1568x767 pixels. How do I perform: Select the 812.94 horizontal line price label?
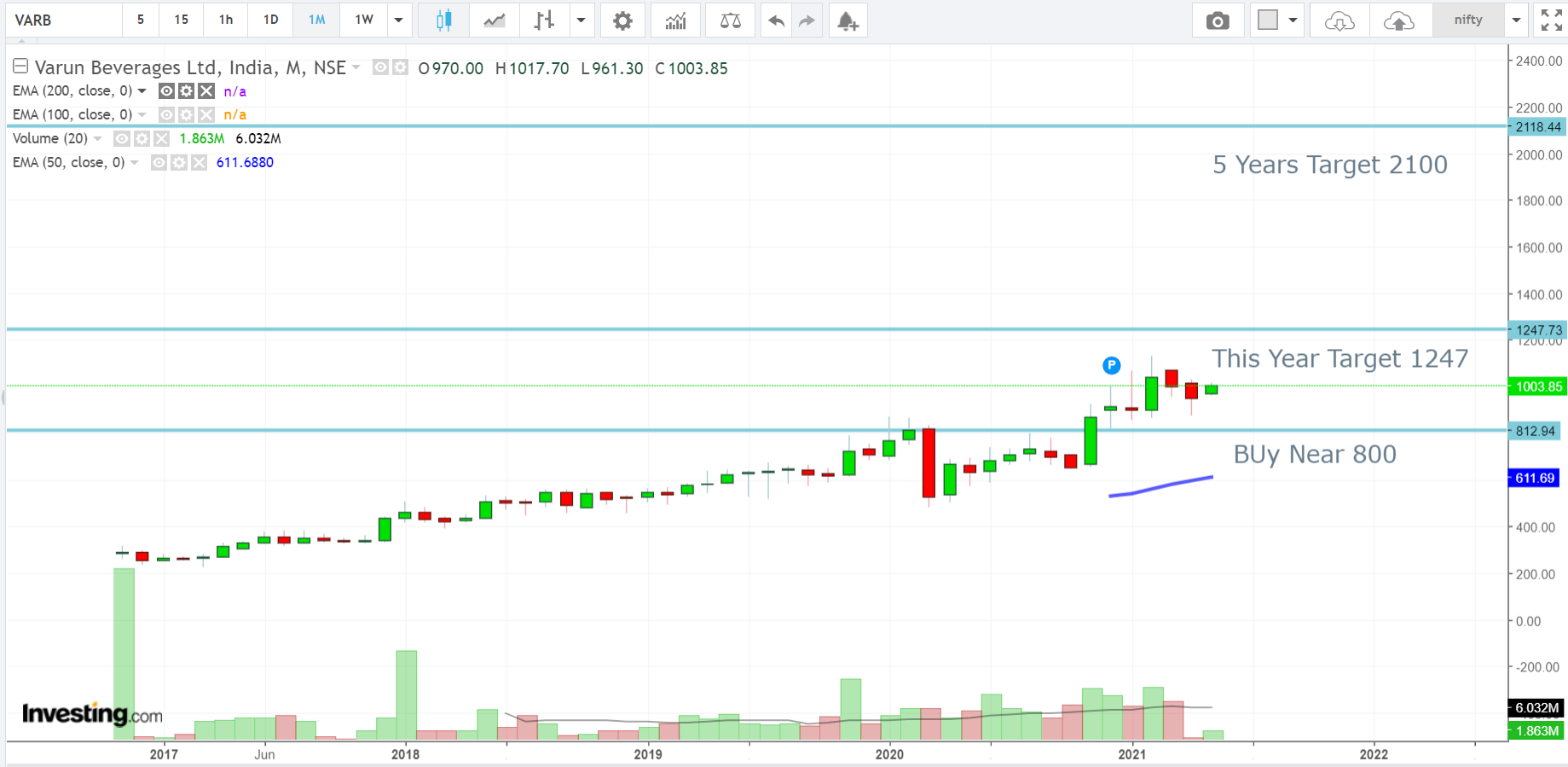(1536, 431)
